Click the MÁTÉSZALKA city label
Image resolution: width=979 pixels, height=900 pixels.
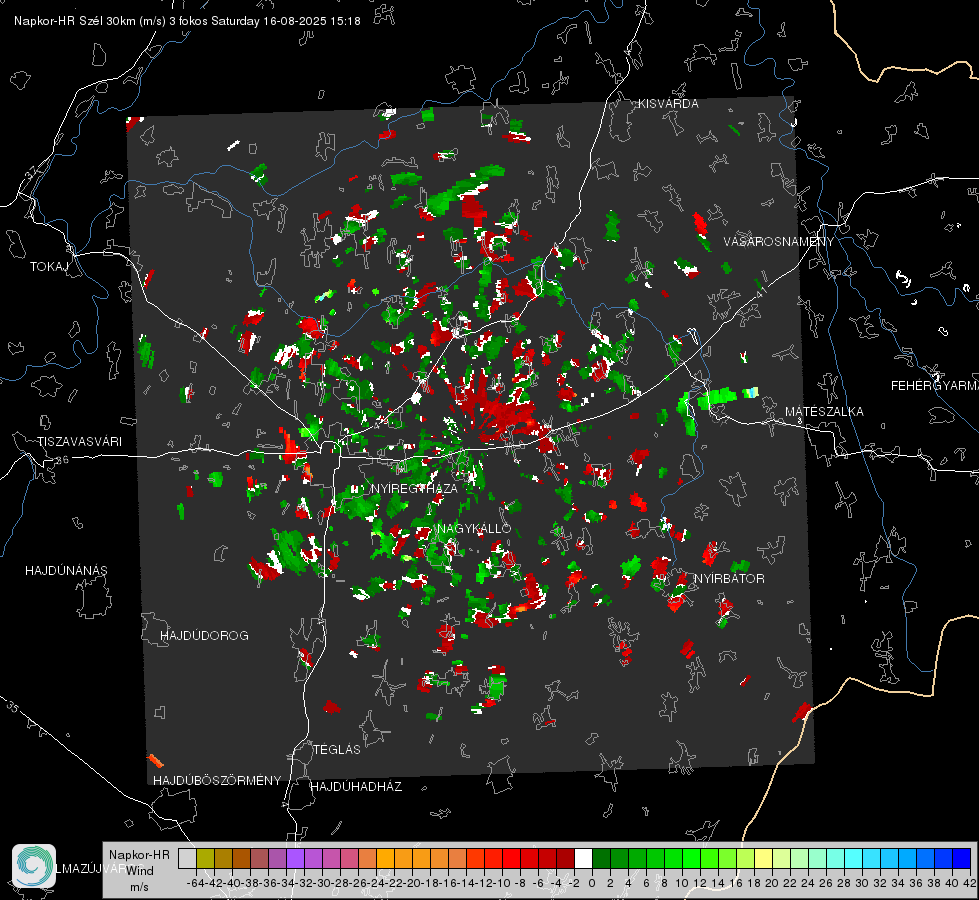pos(824,412)
